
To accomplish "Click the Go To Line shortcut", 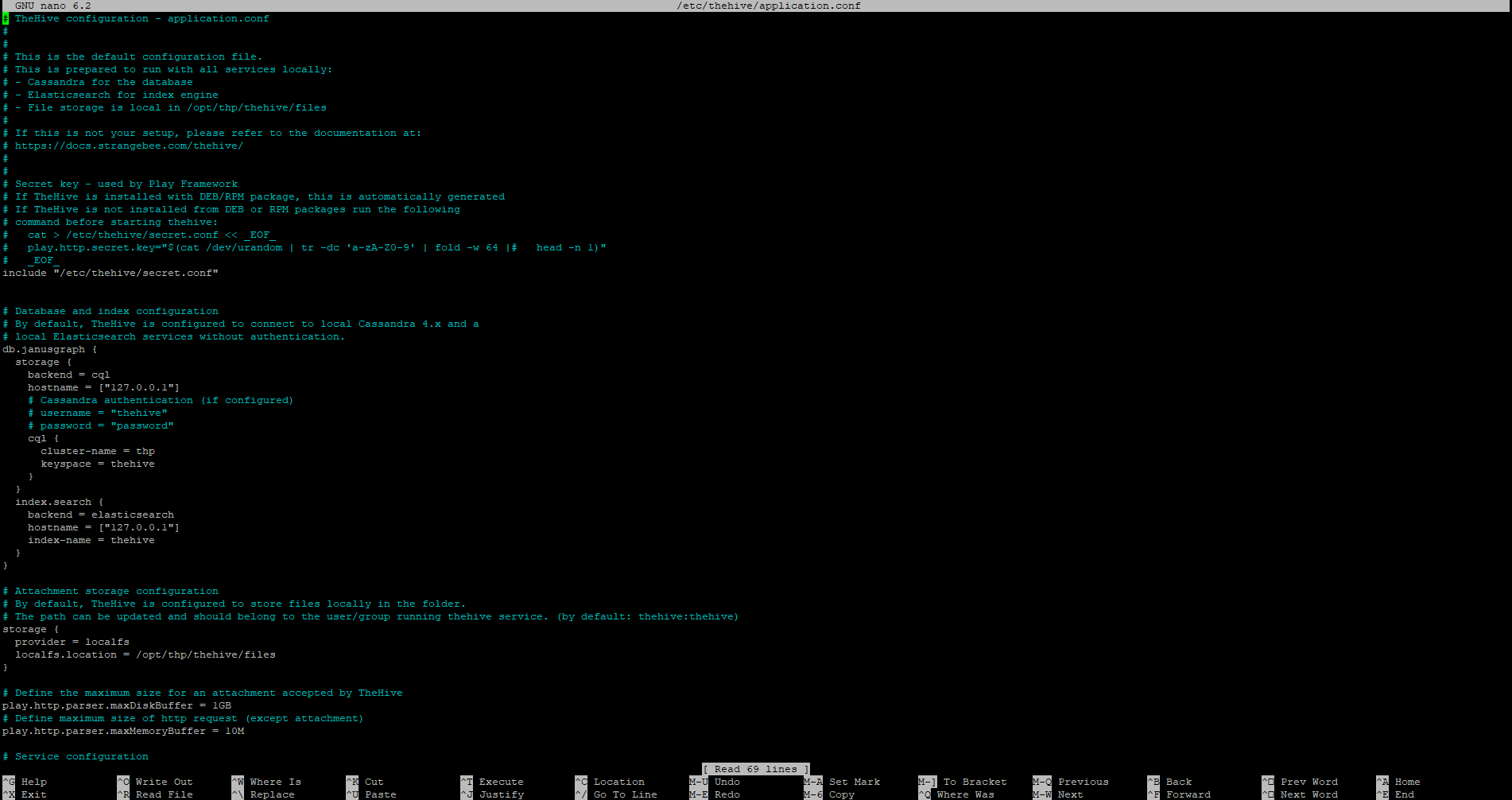I will (x=626, y=794).
